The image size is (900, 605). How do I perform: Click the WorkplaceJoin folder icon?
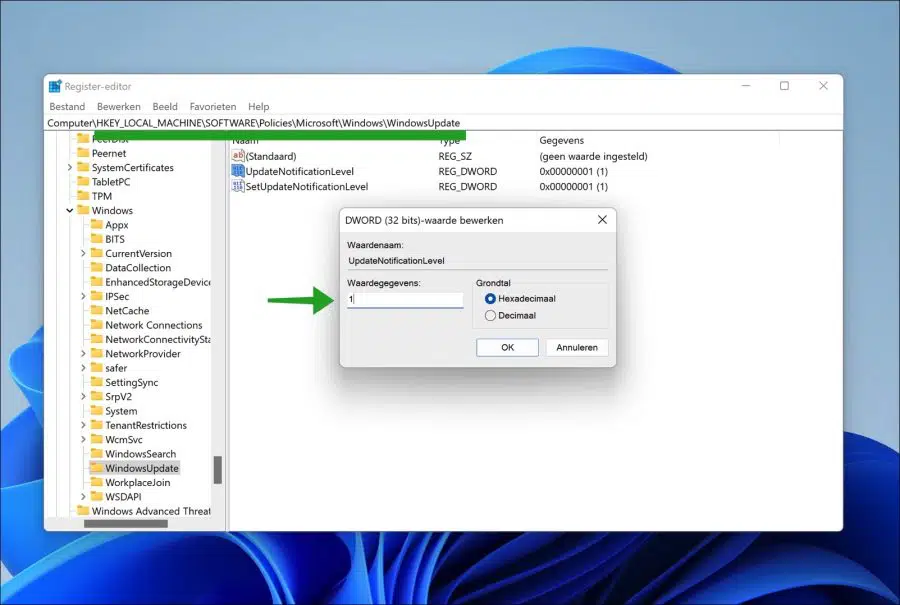[x=96, y=482]
